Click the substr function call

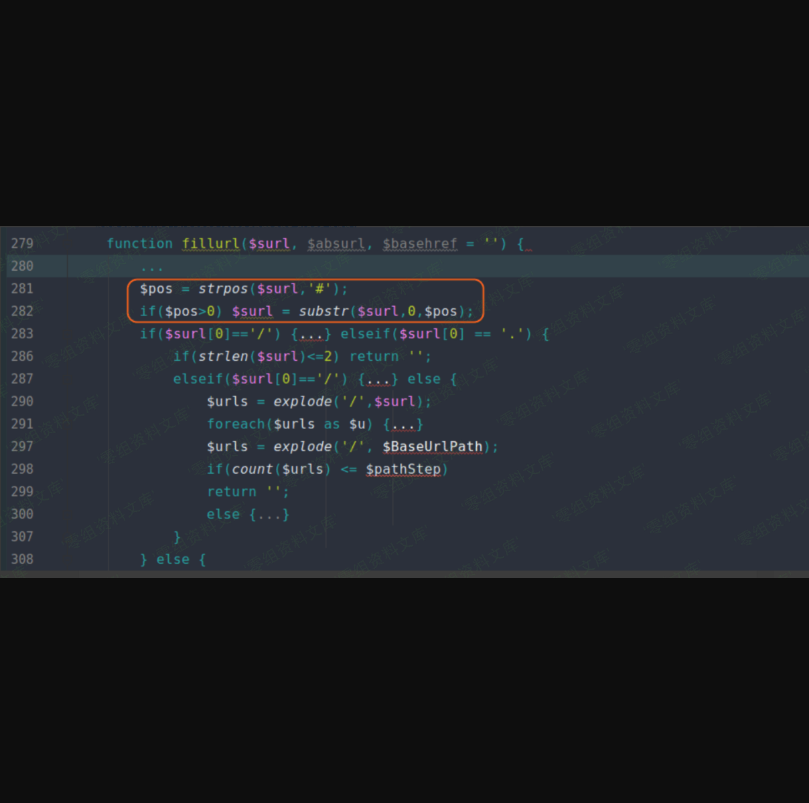323,311
